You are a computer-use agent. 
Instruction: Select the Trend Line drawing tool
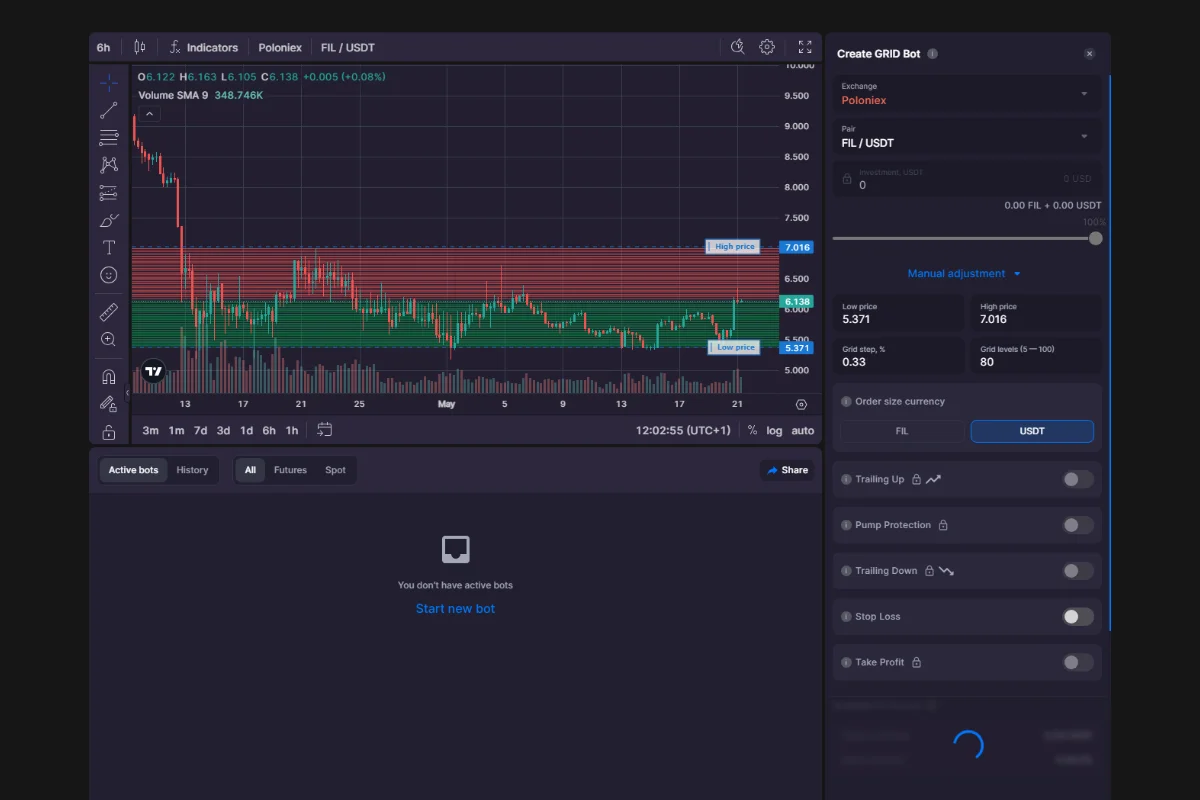click(x=108, y=110)
